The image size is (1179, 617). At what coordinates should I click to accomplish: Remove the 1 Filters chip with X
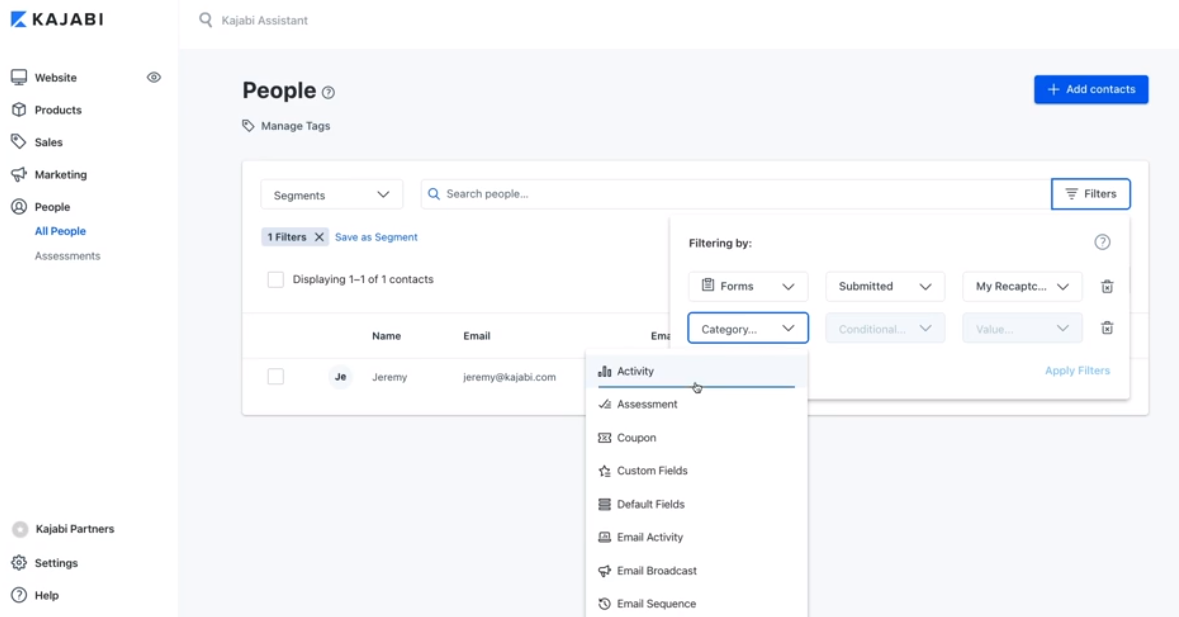[x=319, y=237]
